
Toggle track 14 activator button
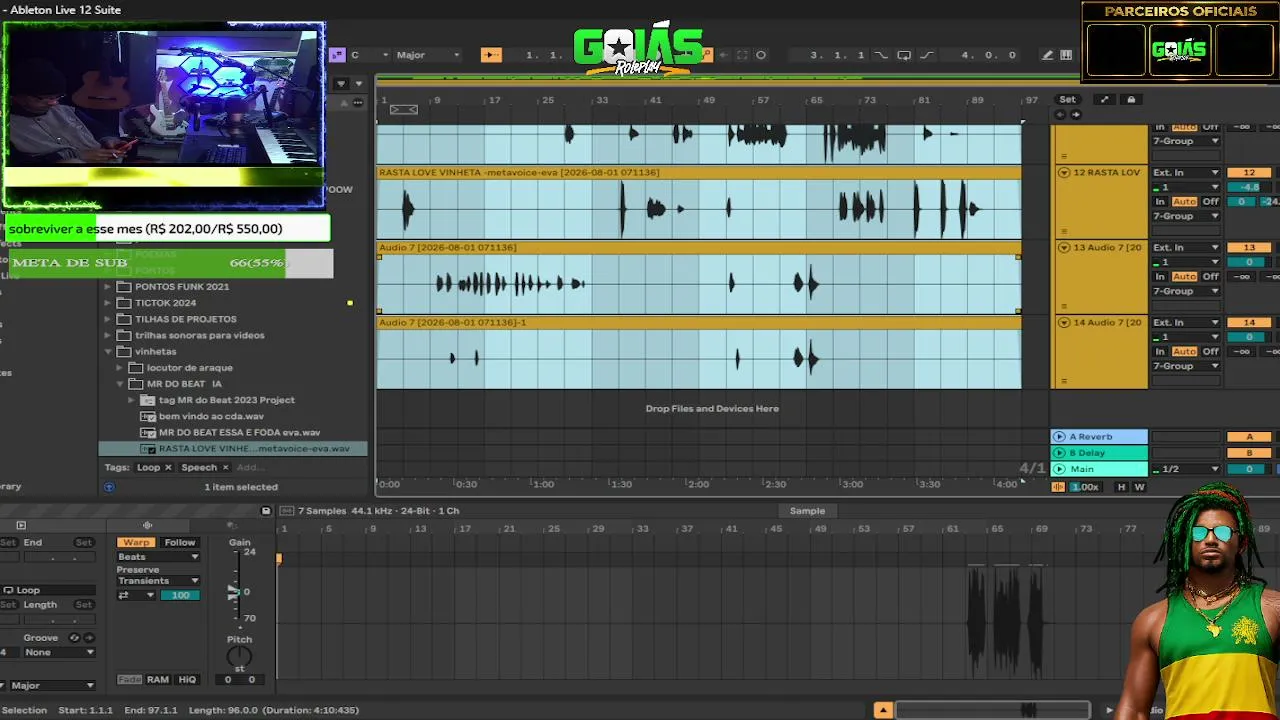(x=1249, y=323)
